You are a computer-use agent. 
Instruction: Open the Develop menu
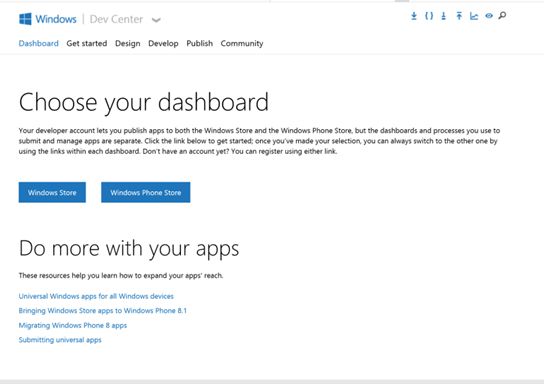(163, 44)
